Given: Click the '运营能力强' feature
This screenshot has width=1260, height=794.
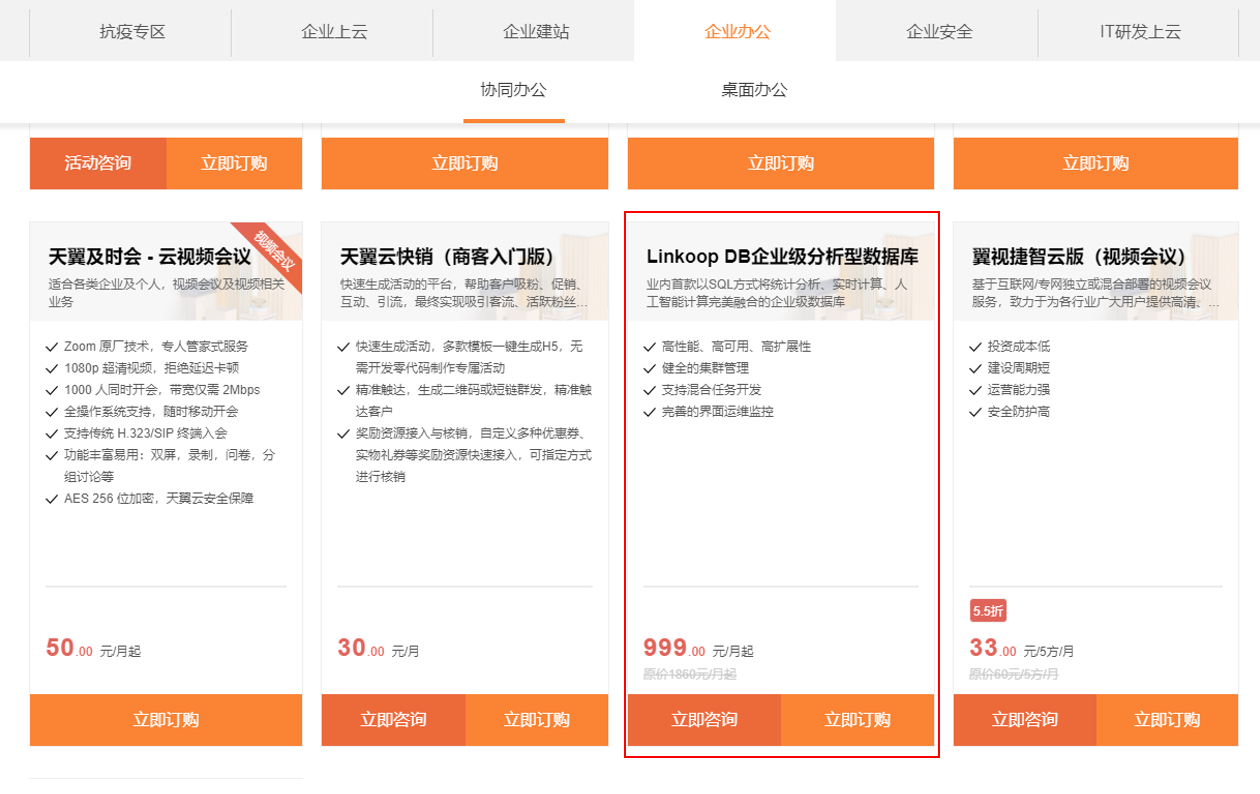Looking at the screenshot, I should click(x=1019, y=390).
